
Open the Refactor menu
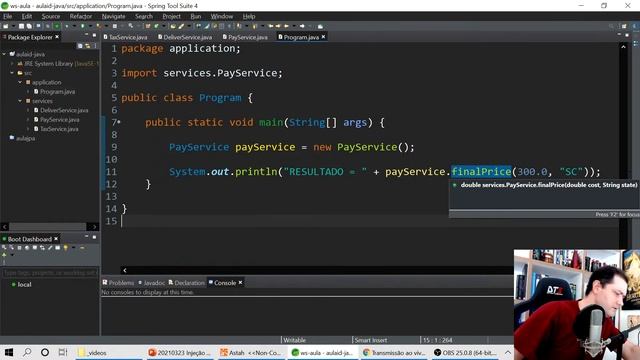coord(81,16)
